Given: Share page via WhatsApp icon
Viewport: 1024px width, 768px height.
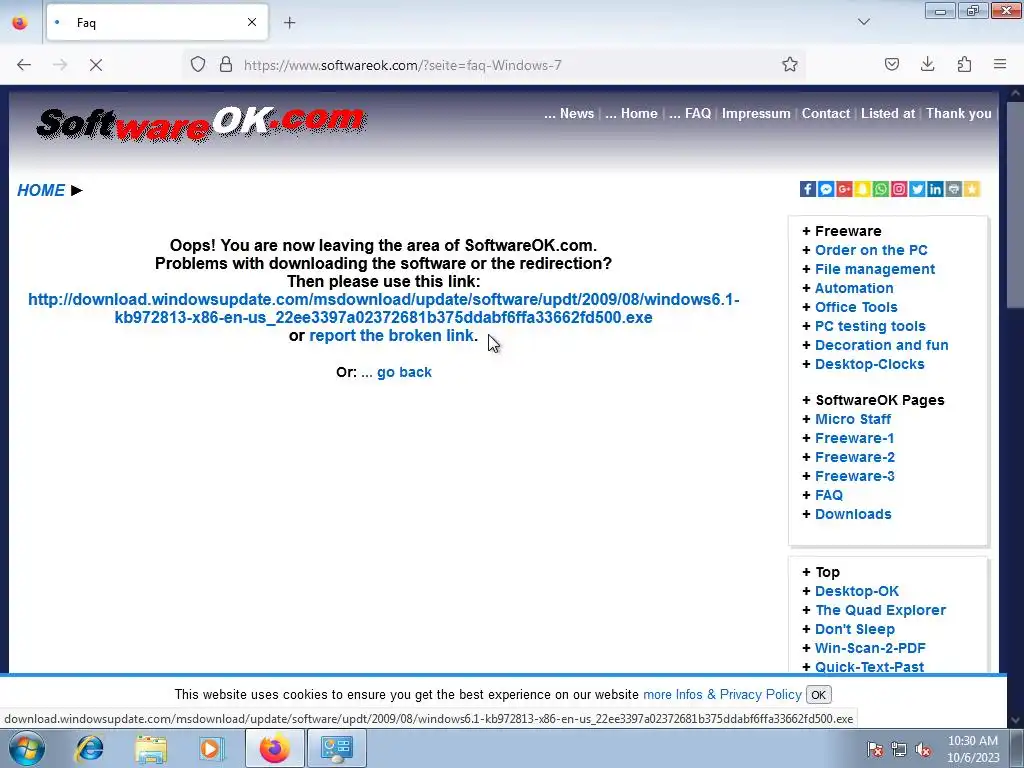Looking at the screenshot, I should [881, 189].
